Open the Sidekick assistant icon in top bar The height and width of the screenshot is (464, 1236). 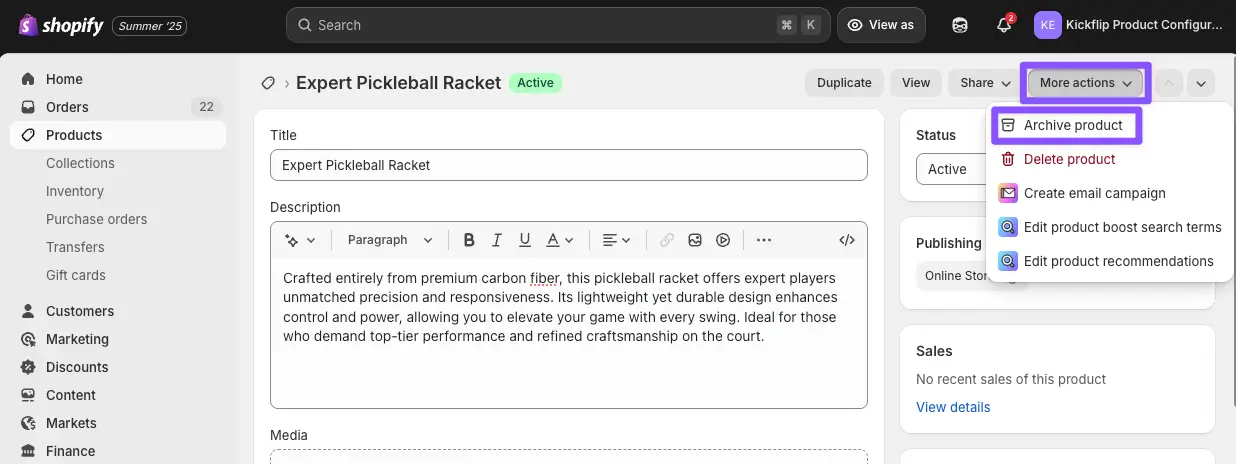tap(959, 25)
